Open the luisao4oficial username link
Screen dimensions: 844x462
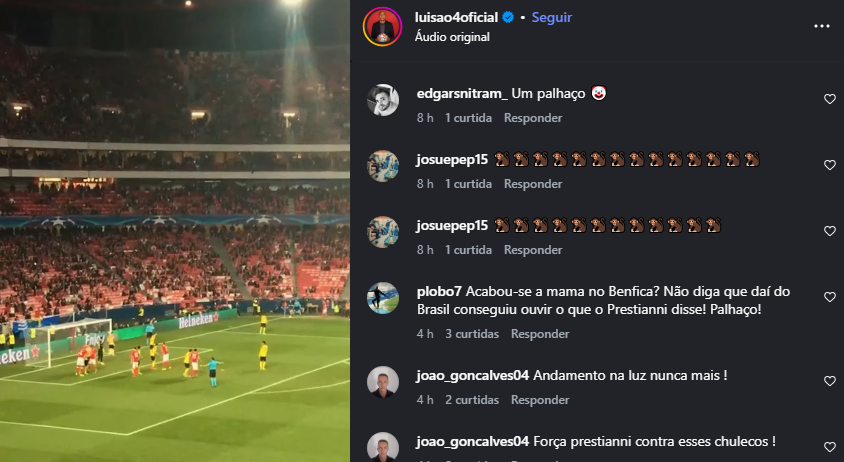456,17
